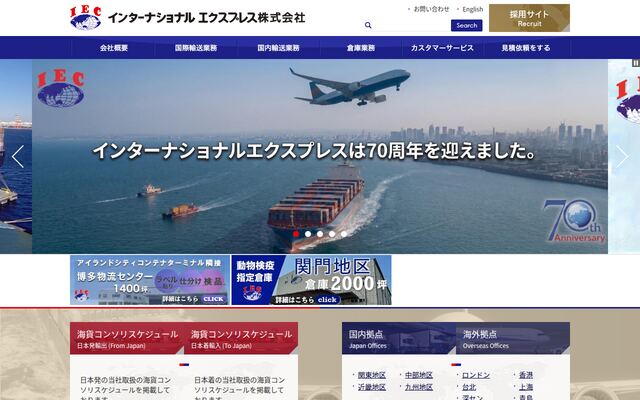Select the 海外拠点 Overseas Offices tab
The width and height of the screenshot is (640, 400).
click(x=513, y=338)
